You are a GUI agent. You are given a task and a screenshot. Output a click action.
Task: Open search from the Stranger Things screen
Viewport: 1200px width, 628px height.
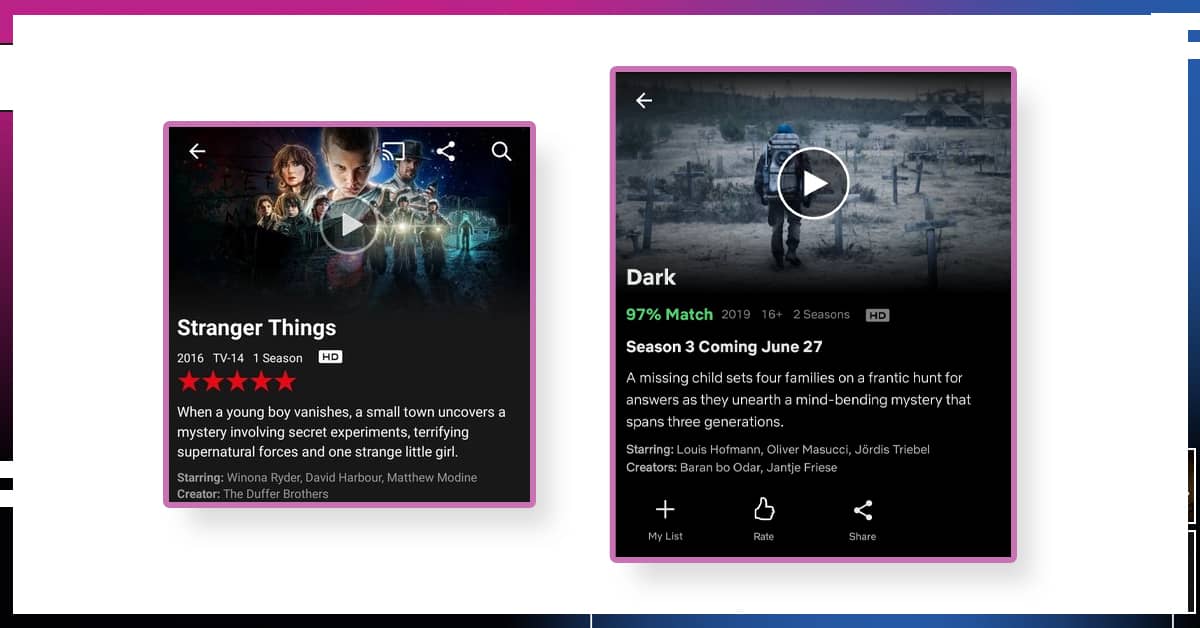click(501, 151)
